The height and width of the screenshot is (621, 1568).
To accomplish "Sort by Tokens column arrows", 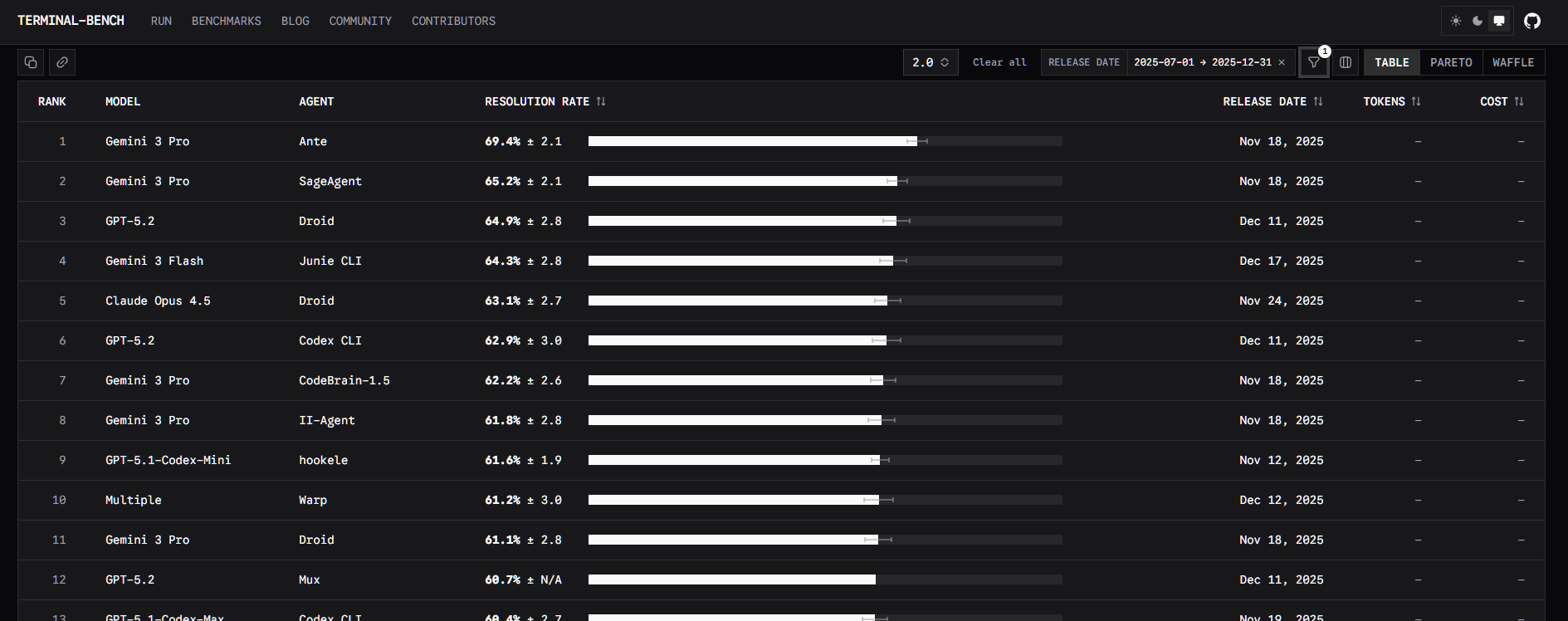I will tap(1416, 101).
